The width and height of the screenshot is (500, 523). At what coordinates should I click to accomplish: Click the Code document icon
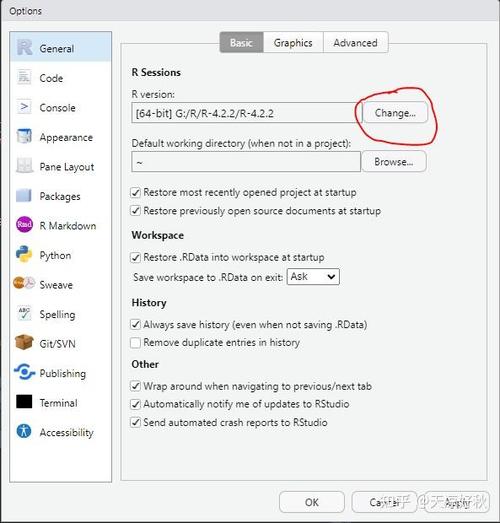[24, 77]
